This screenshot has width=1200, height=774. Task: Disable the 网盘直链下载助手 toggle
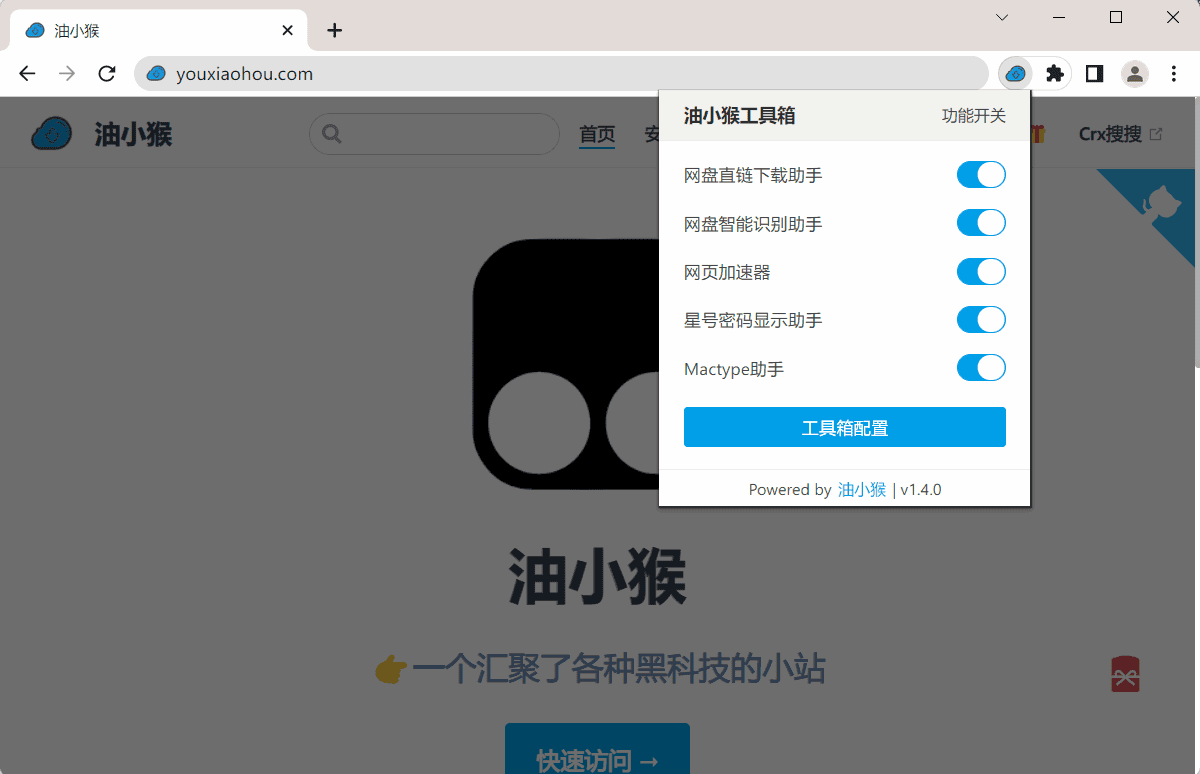click(x=981, y=174)
